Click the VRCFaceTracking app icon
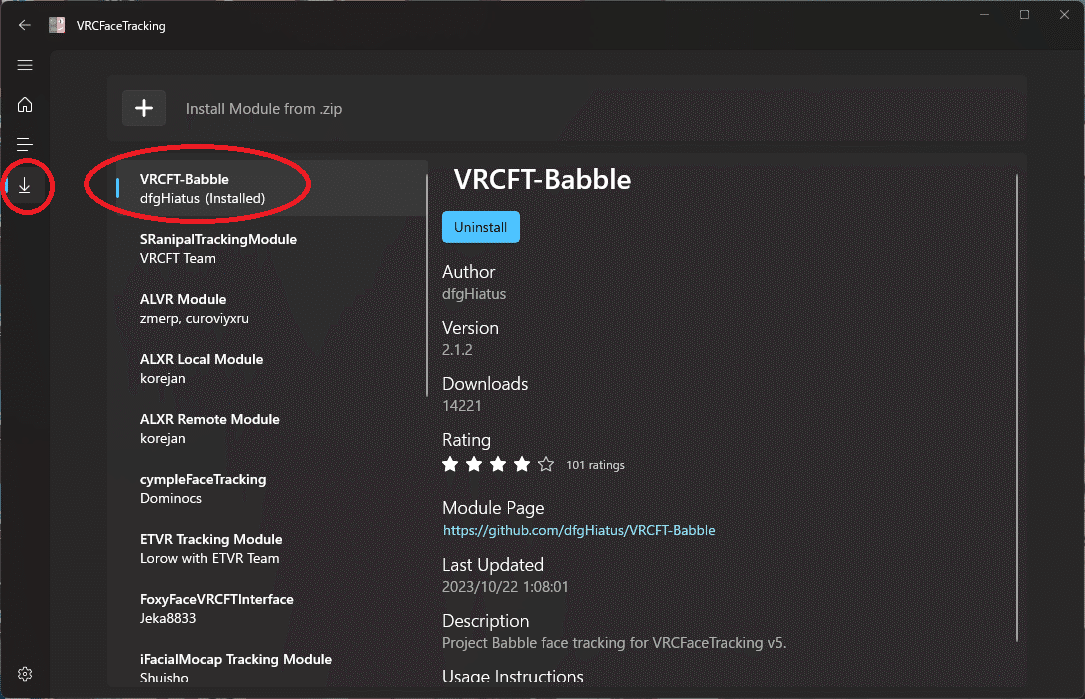 (x=58, y=26)
